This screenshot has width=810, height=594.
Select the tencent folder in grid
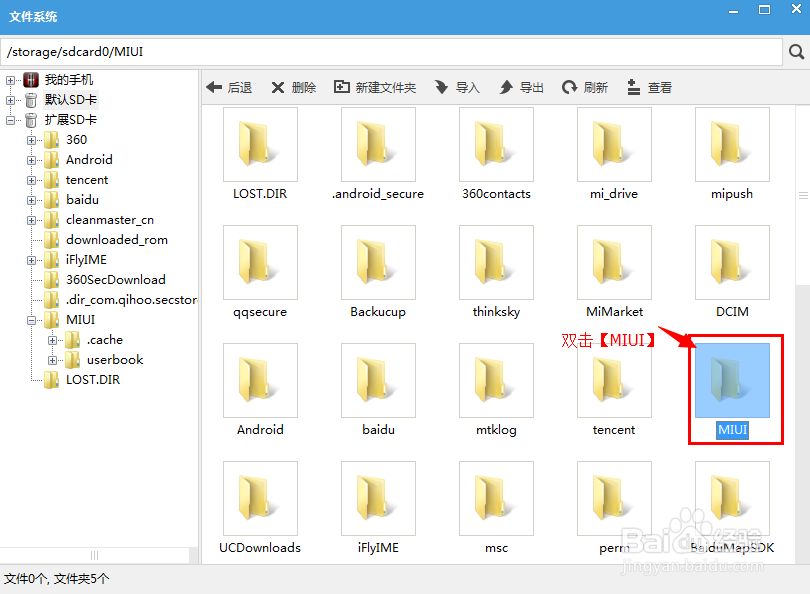click(614, 380)
